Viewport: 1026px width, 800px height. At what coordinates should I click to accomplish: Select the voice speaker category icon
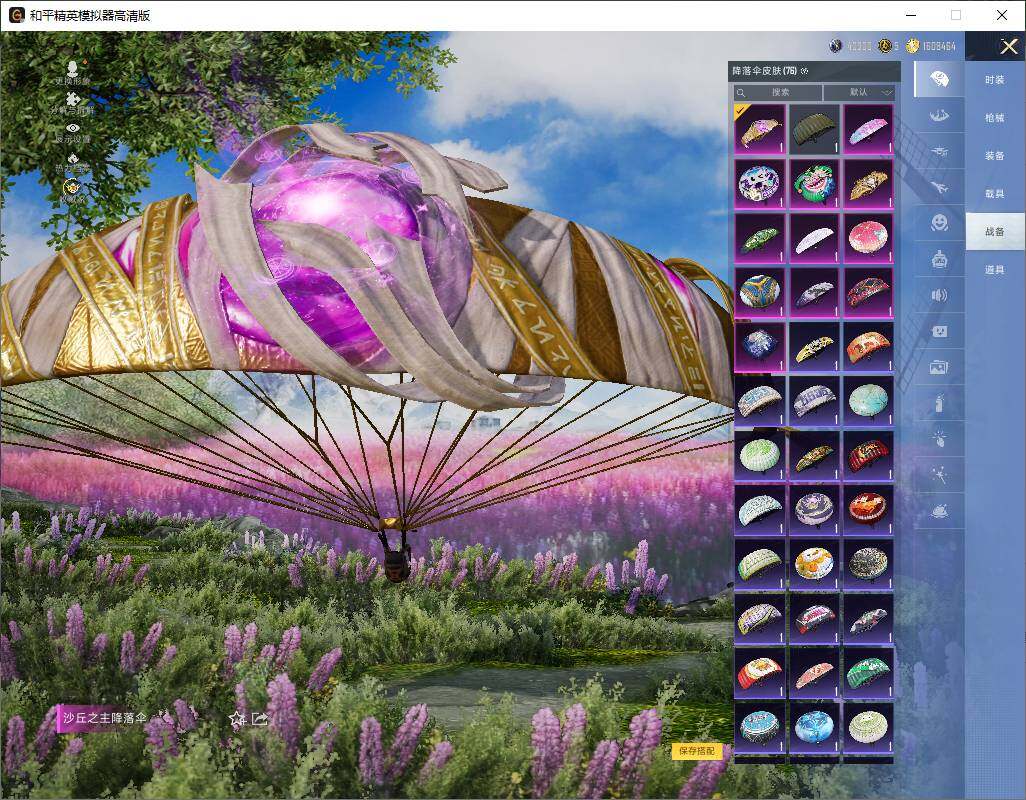(939, 295)
